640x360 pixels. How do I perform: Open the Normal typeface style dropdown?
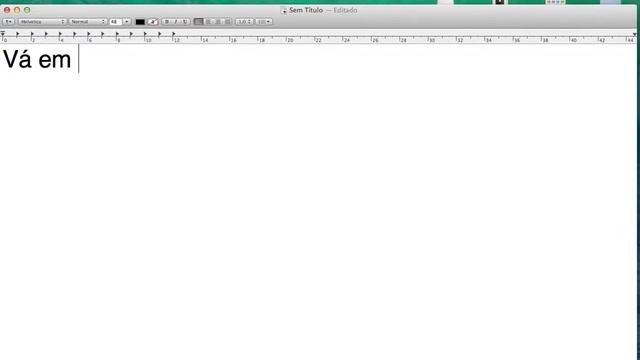88,22
